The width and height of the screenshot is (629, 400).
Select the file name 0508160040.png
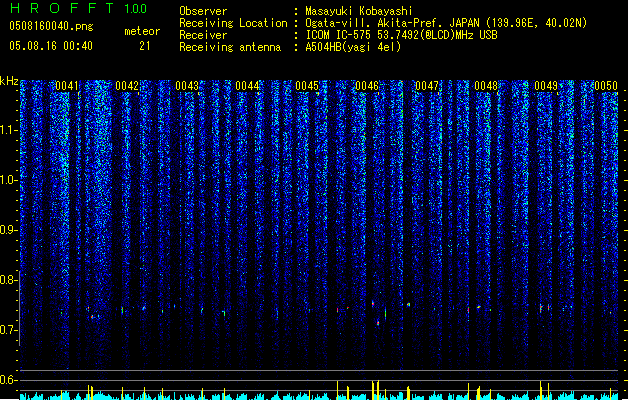tap(51, 26)
